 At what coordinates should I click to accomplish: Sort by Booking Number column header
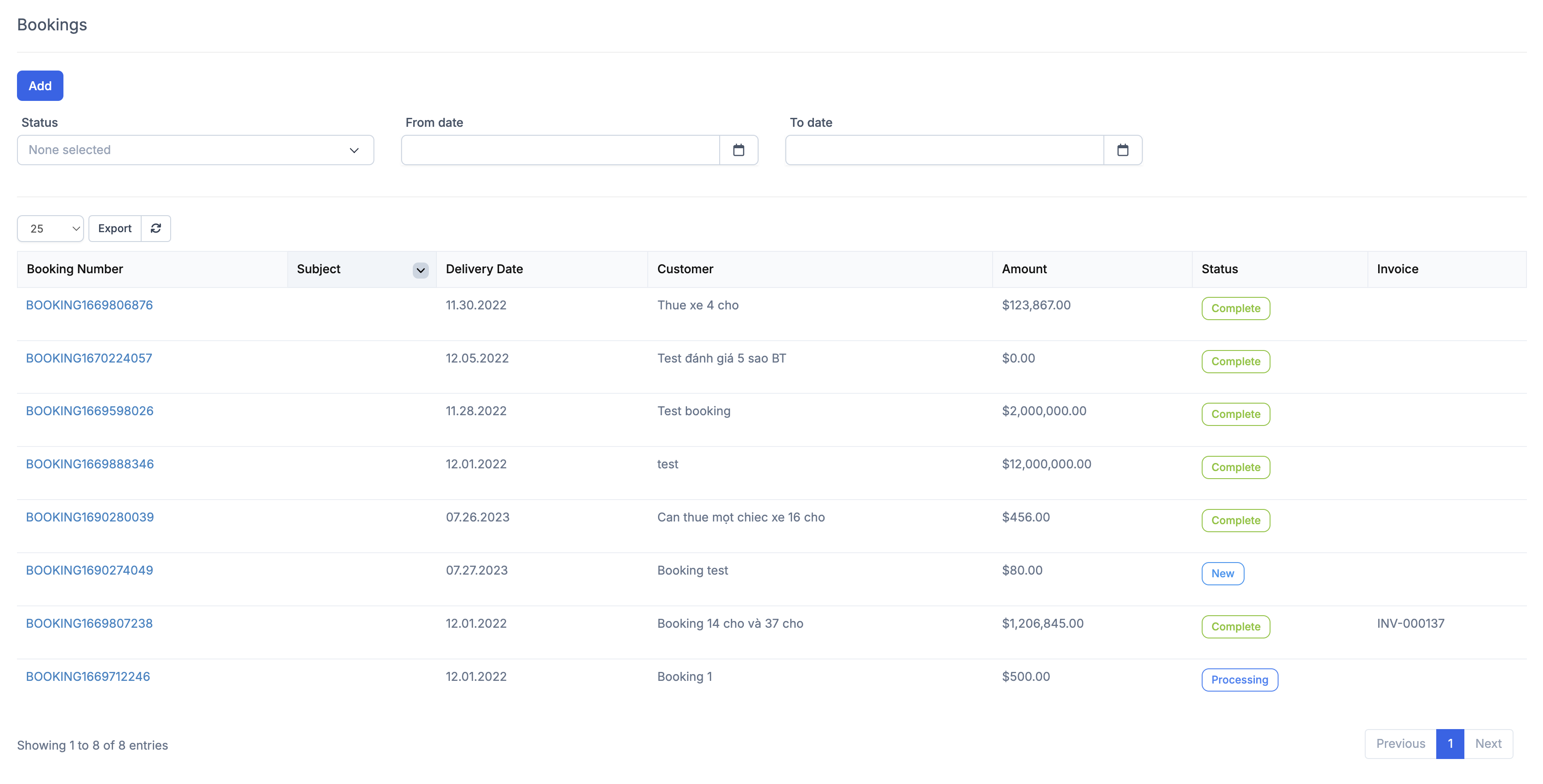pyautogui.click(x=75, y=269)
